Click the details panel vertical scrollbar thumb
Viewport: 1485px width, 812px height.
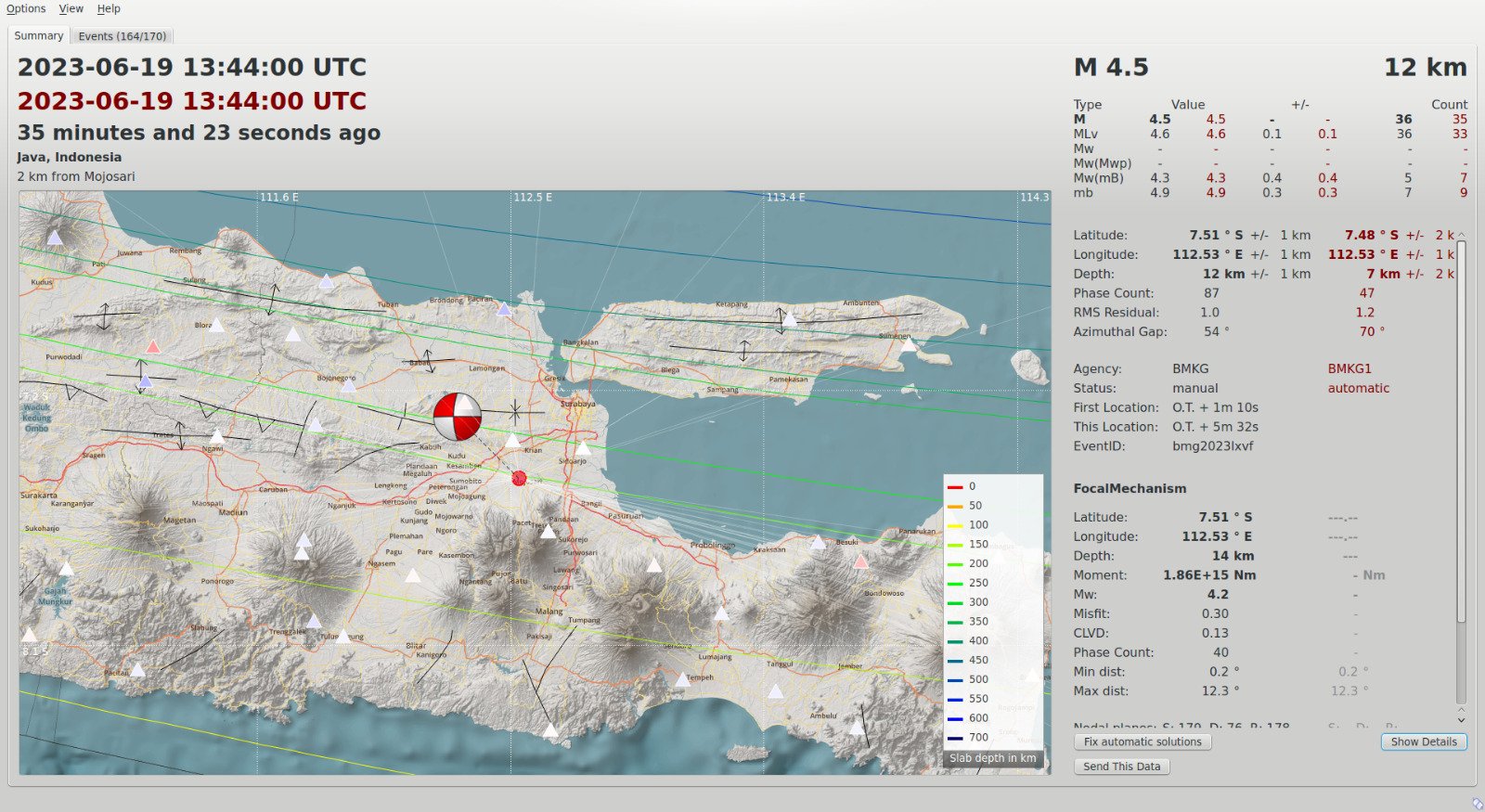pyautogui.click(x=1461, y=432)
